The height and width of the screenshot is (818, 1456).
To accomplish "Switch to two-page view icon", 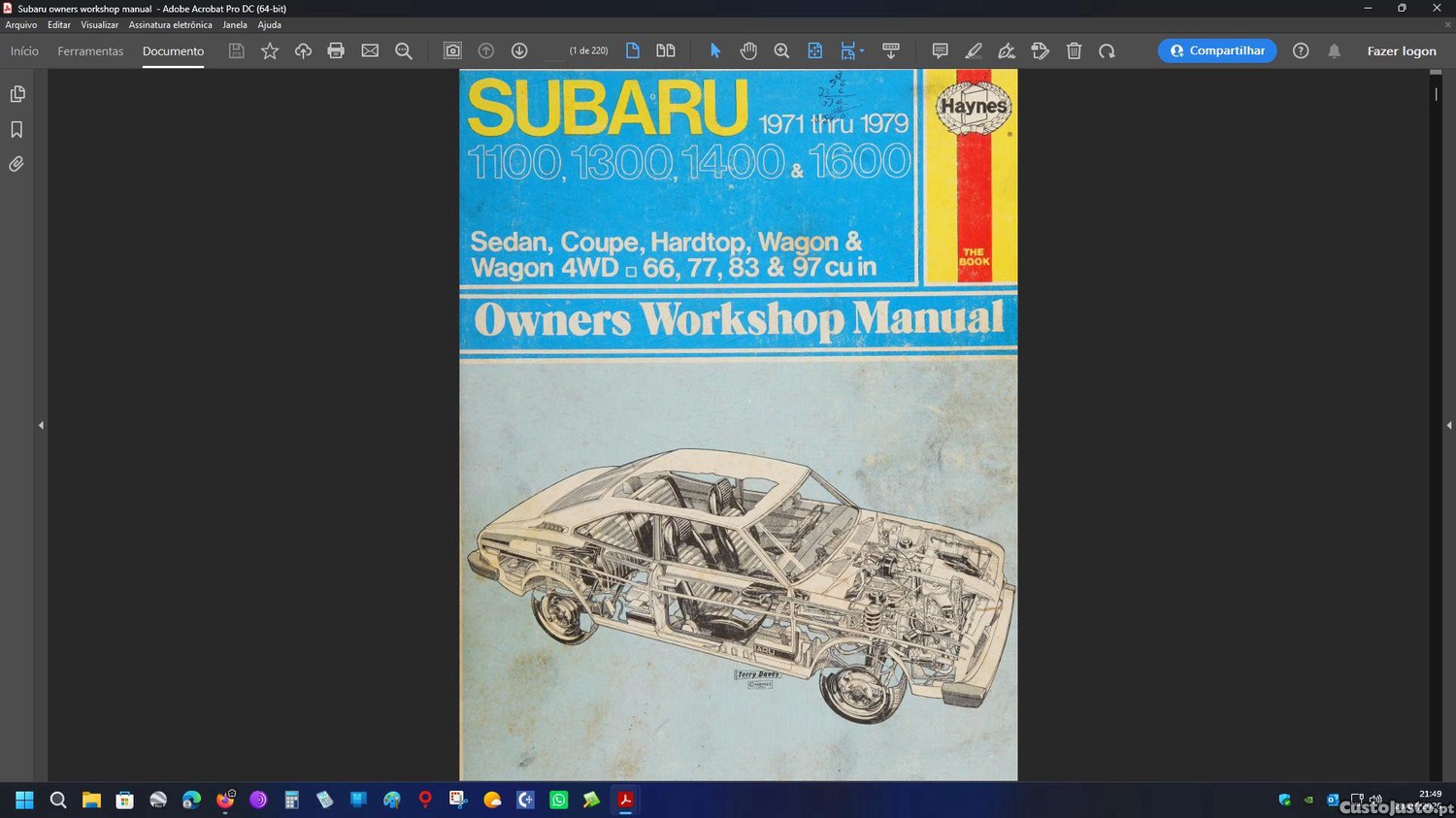I will (x=666, y=50).
